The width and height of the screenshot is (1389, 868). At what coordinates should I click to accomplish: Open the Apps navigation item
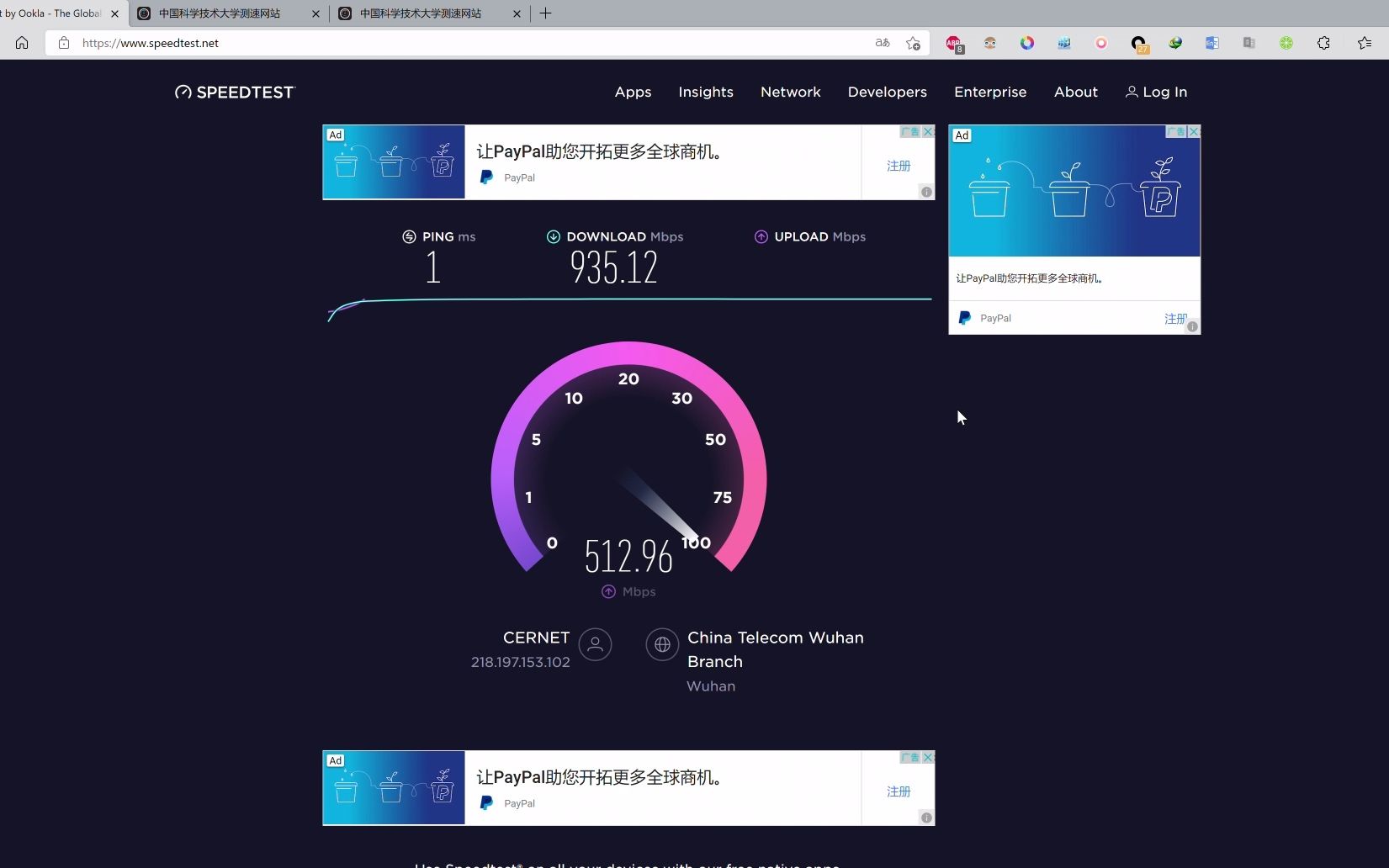633,92
